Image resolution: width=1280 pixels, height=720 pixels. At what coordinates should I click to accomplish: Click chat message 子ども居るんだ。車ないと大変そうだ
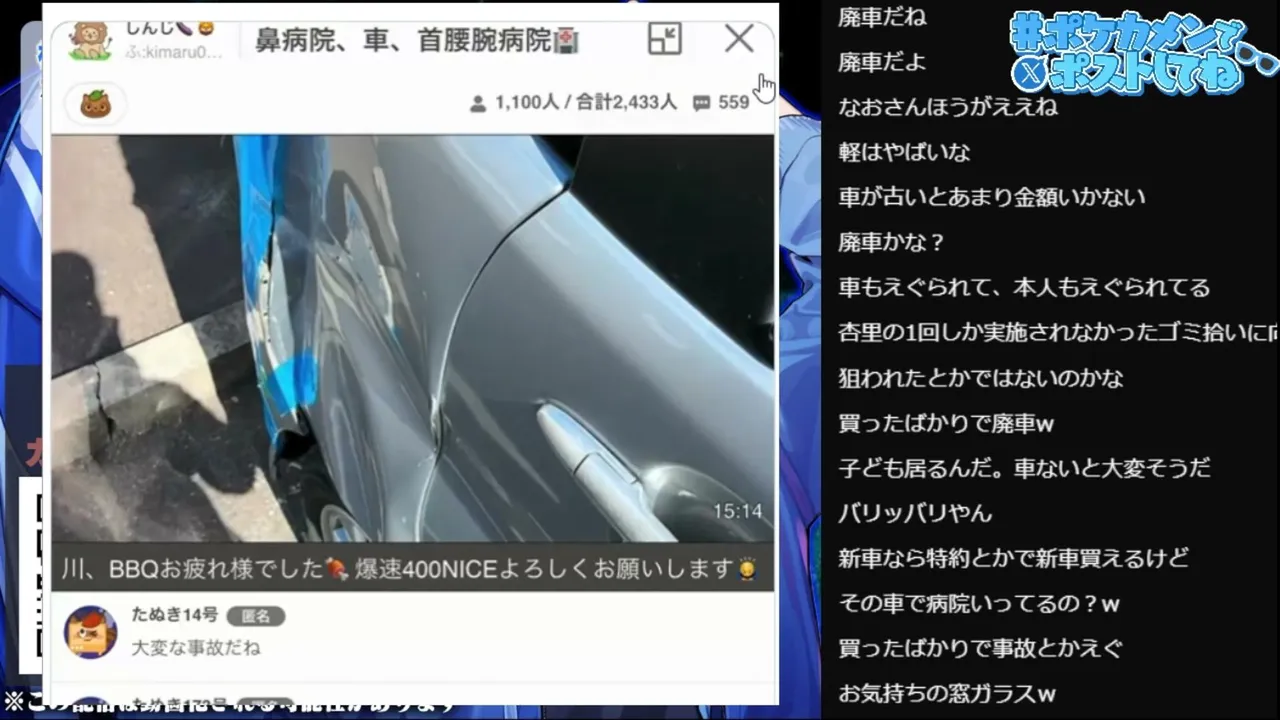coord(1025,468)
